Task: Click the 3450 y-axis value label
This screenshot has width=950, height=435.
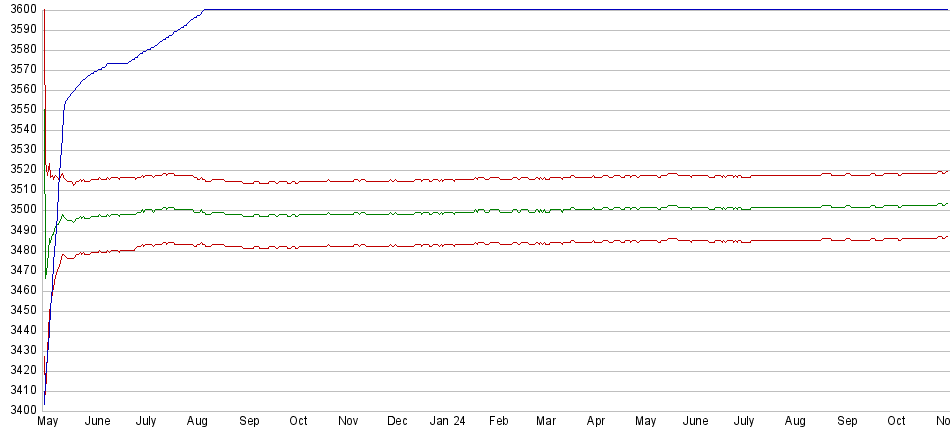Action: pos(20,310)
